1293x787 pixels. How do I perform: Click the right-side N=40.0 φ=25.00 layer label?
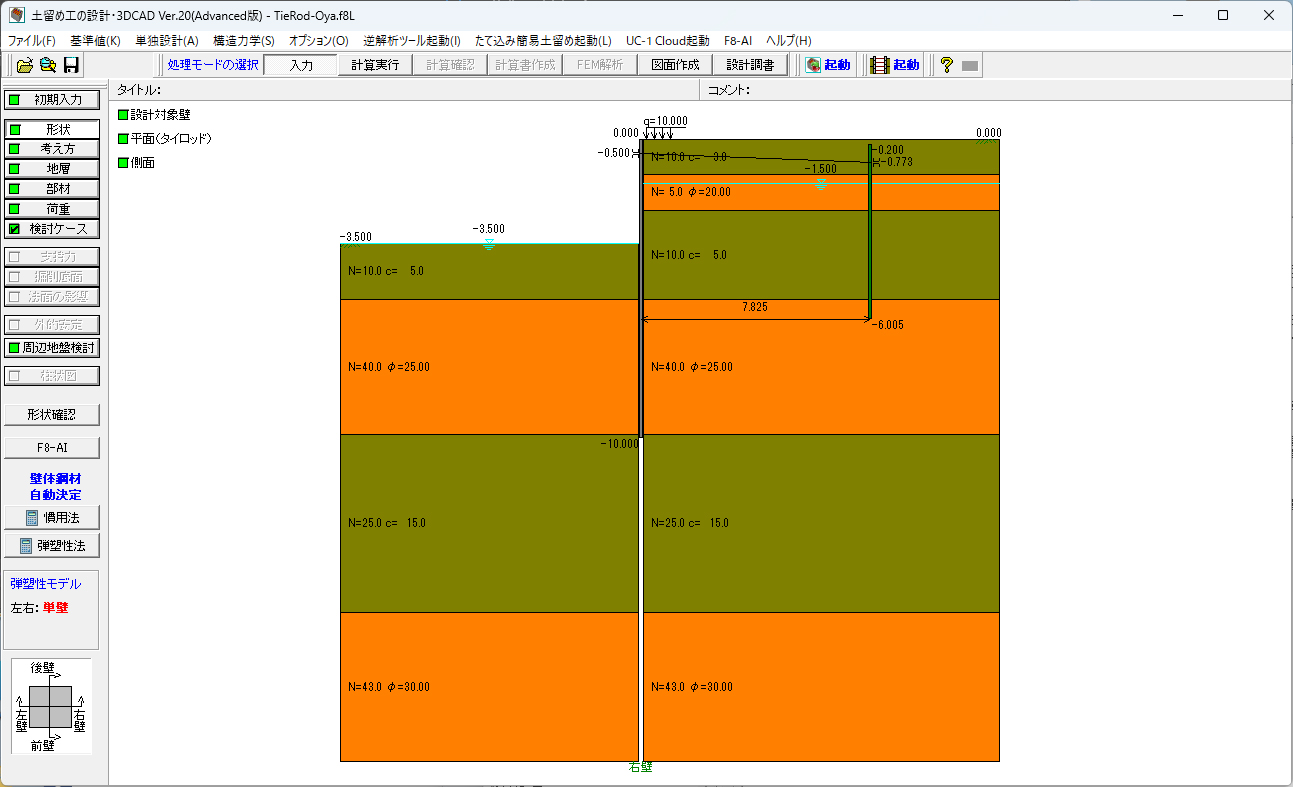pos(691,367)
